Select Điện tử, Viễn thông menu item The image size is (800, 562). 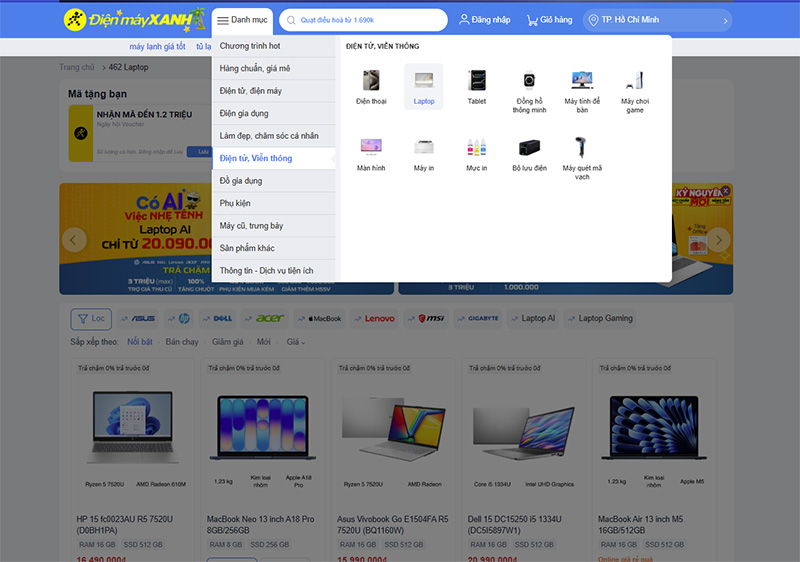click(274, 158)
